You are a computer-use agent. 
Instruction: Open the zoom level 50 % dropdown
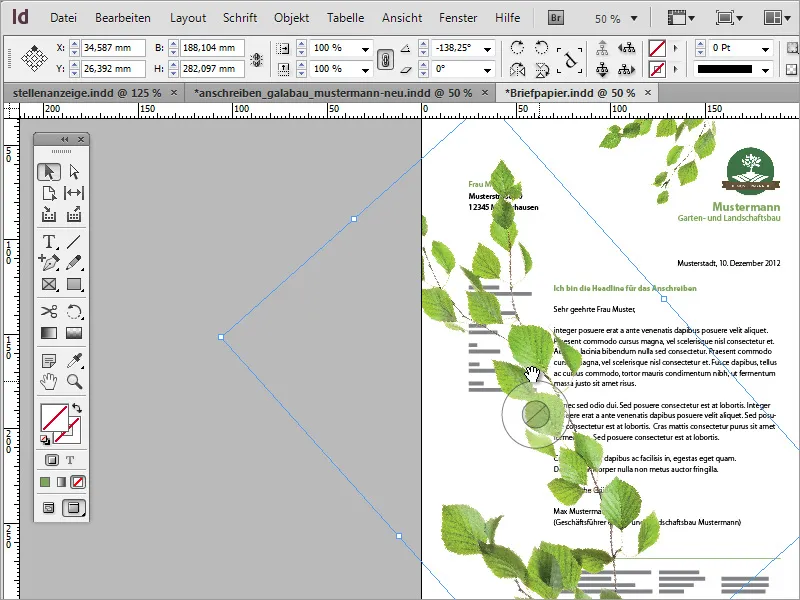click(x=634, y=18)
